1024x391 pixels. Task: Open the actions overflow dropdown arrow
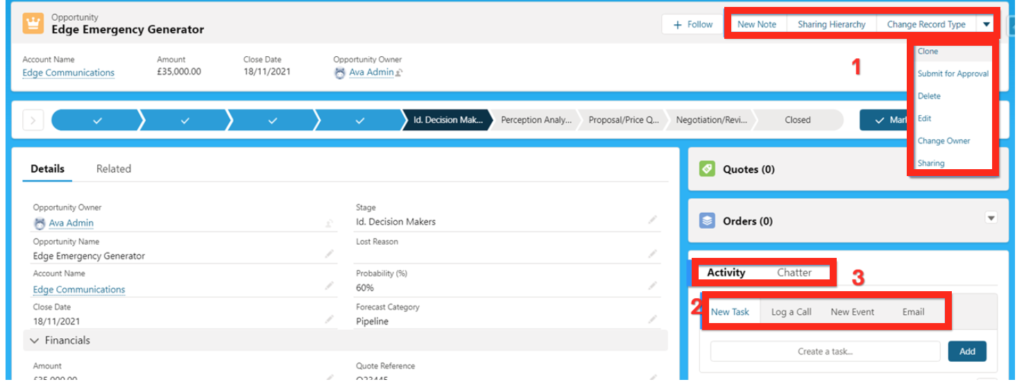[x=986, y=24]
